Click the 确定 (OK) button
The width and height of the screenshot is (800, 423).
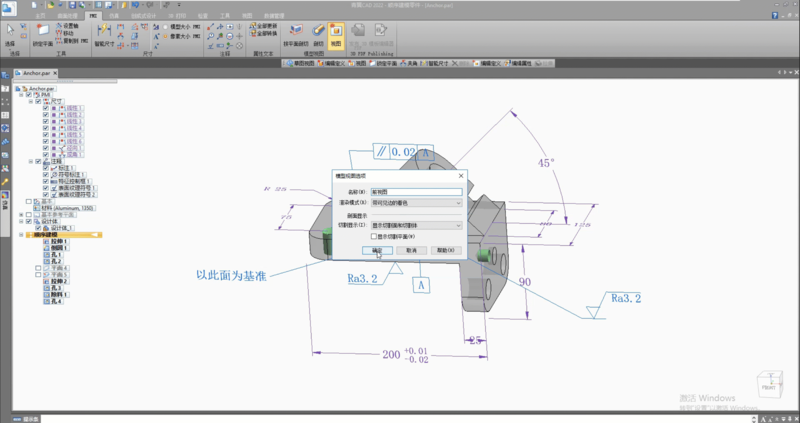click(377, 250)
